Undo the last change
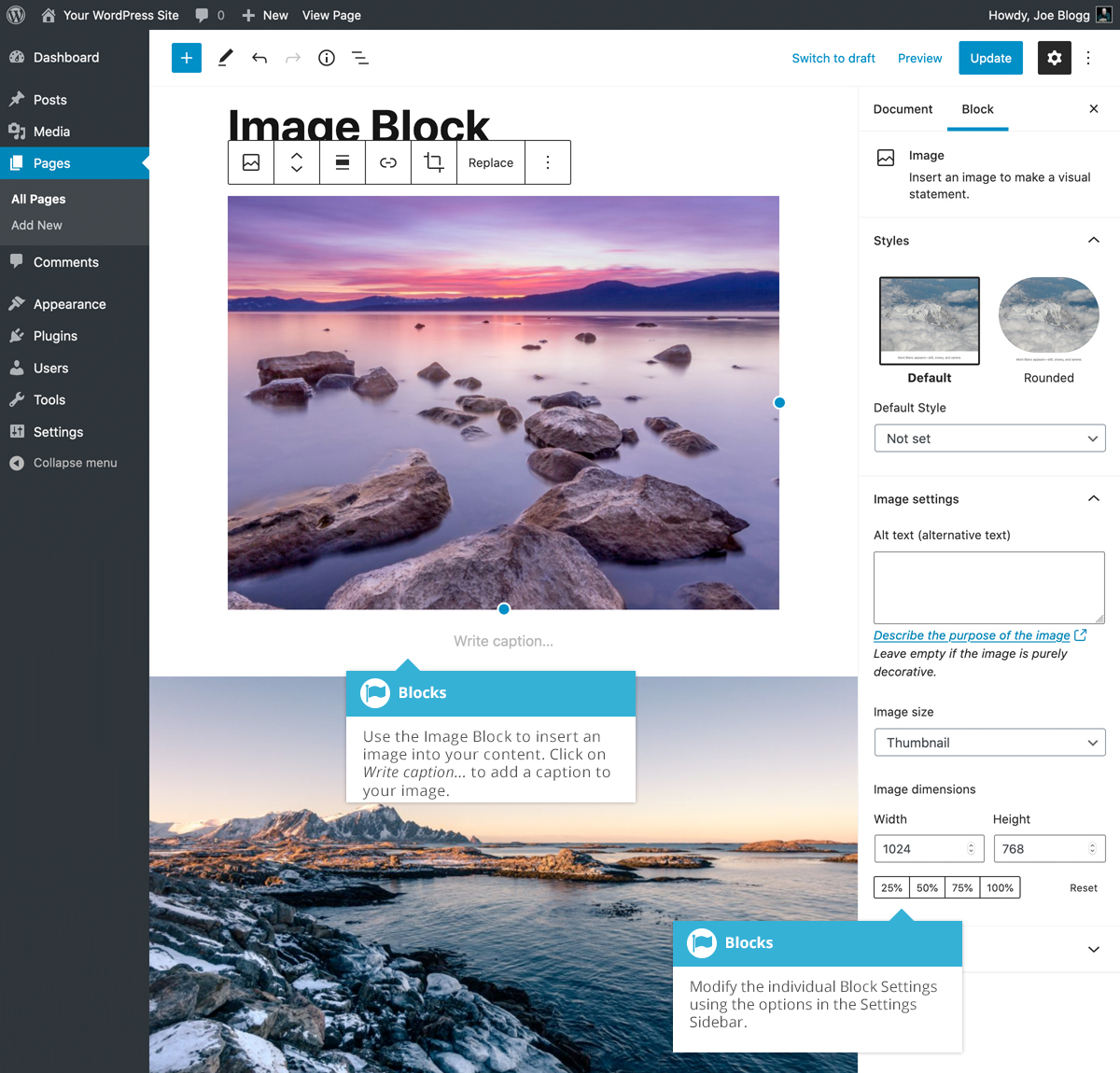Viewport: 1120px width, 1073px height. pos(259,57)
